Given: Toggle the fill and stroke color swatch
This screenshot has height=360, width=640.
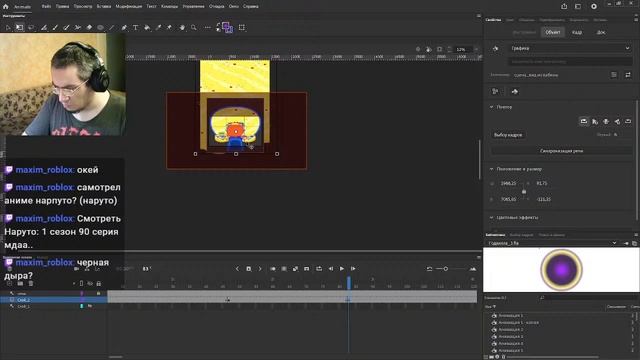Looking at the screenshot, I should (227, 28).
